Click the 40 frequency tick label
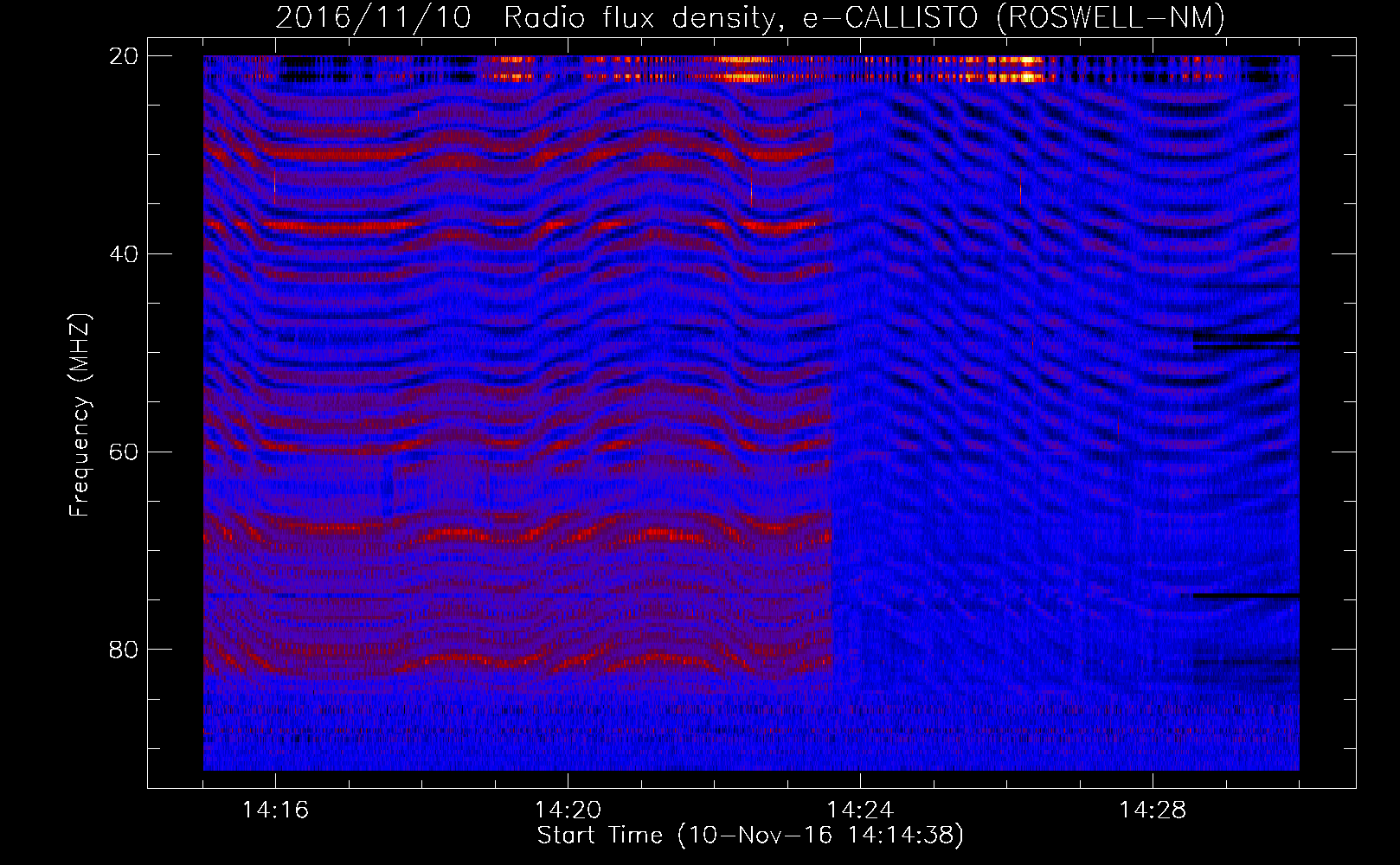 pos(124,254)
